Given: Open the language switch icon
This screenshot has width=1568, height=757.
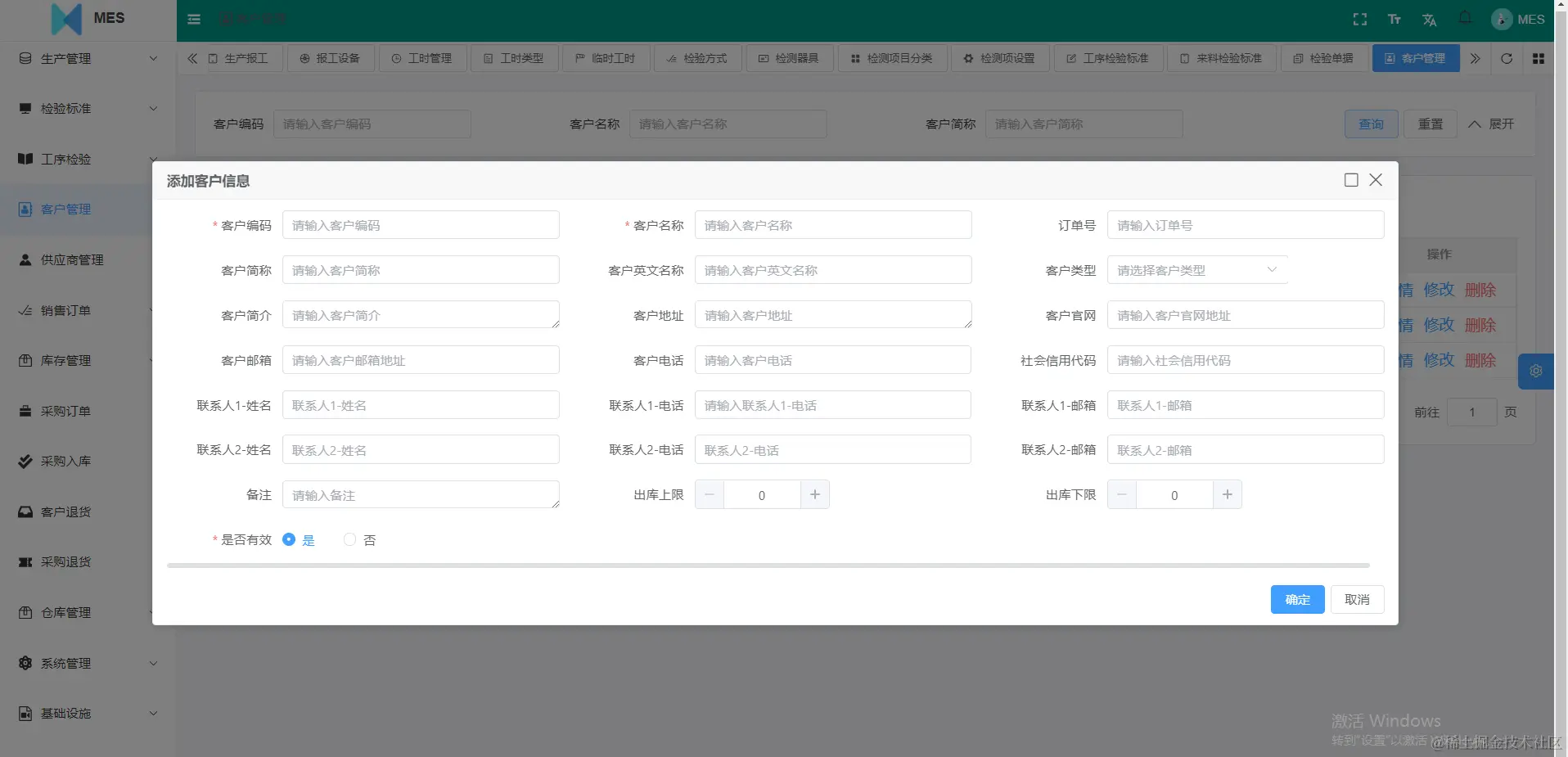Looking at the screenshot, I should [x=1429, y=19].
